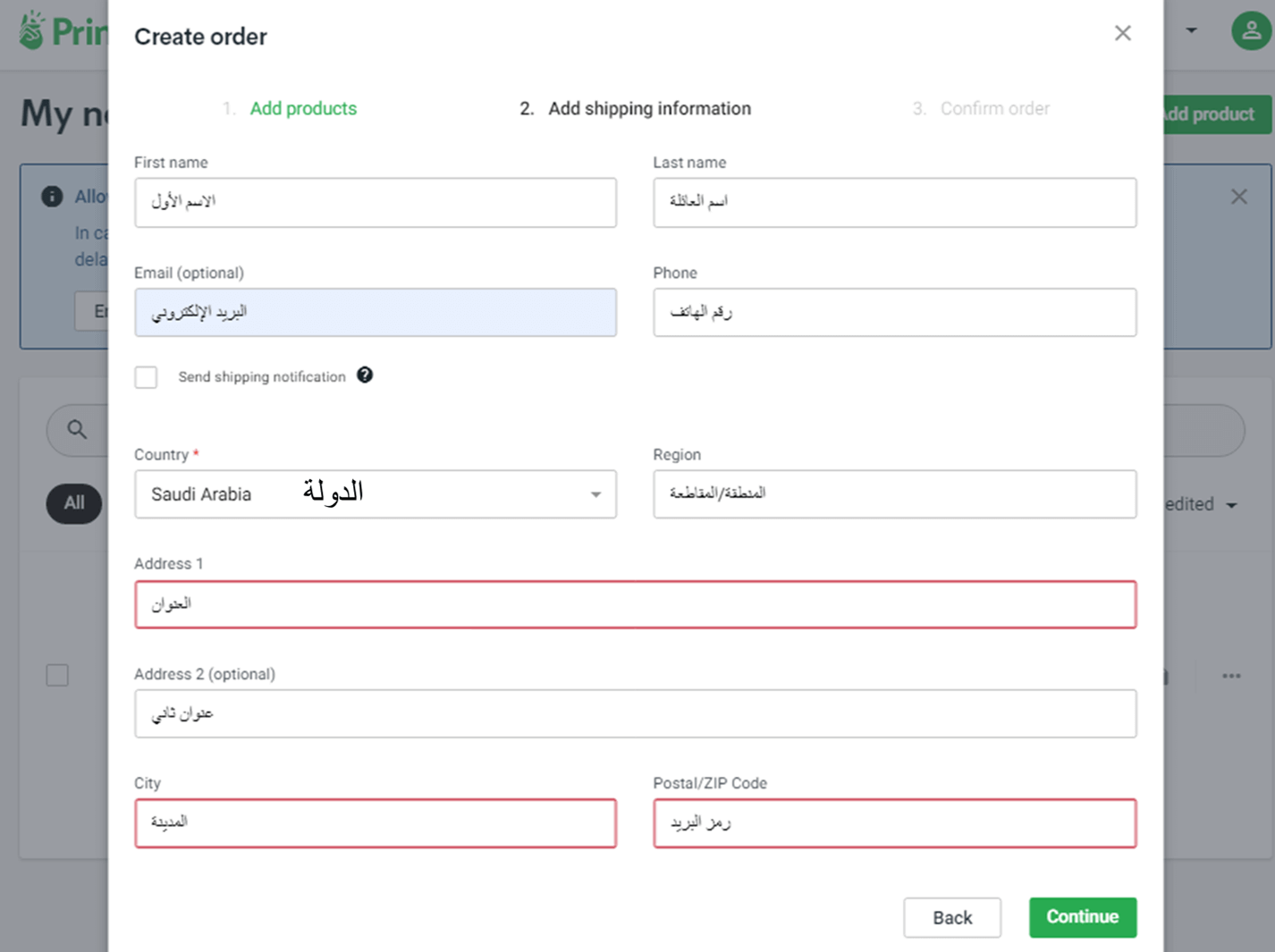
Task: Click the 'Create order' dialog title
Action: (200, 37)
